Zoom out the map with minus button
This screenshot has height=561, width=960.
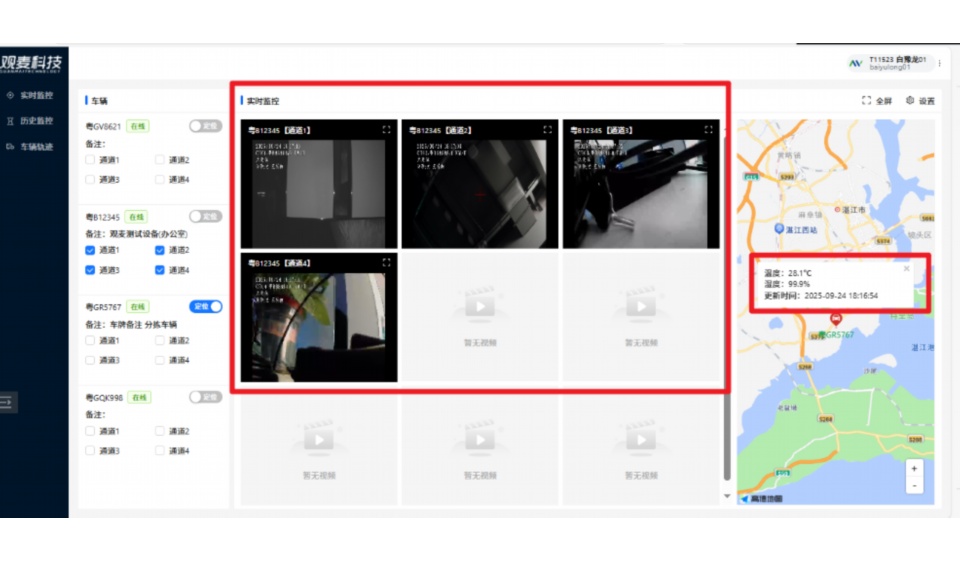(x=914, y=485)
